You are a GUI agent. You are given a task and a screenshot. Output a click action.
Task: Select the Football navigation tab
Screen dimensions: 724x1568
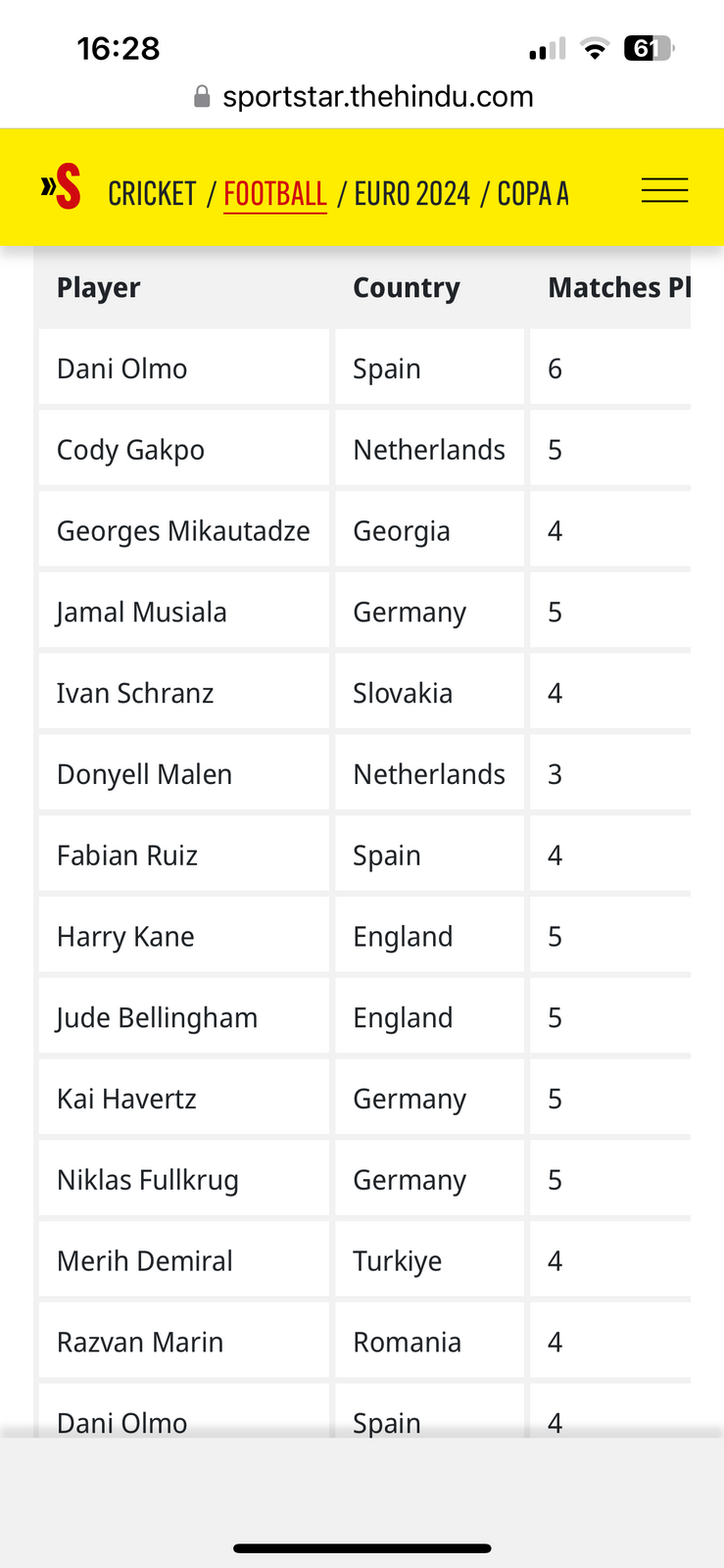(x=275, y=194)
